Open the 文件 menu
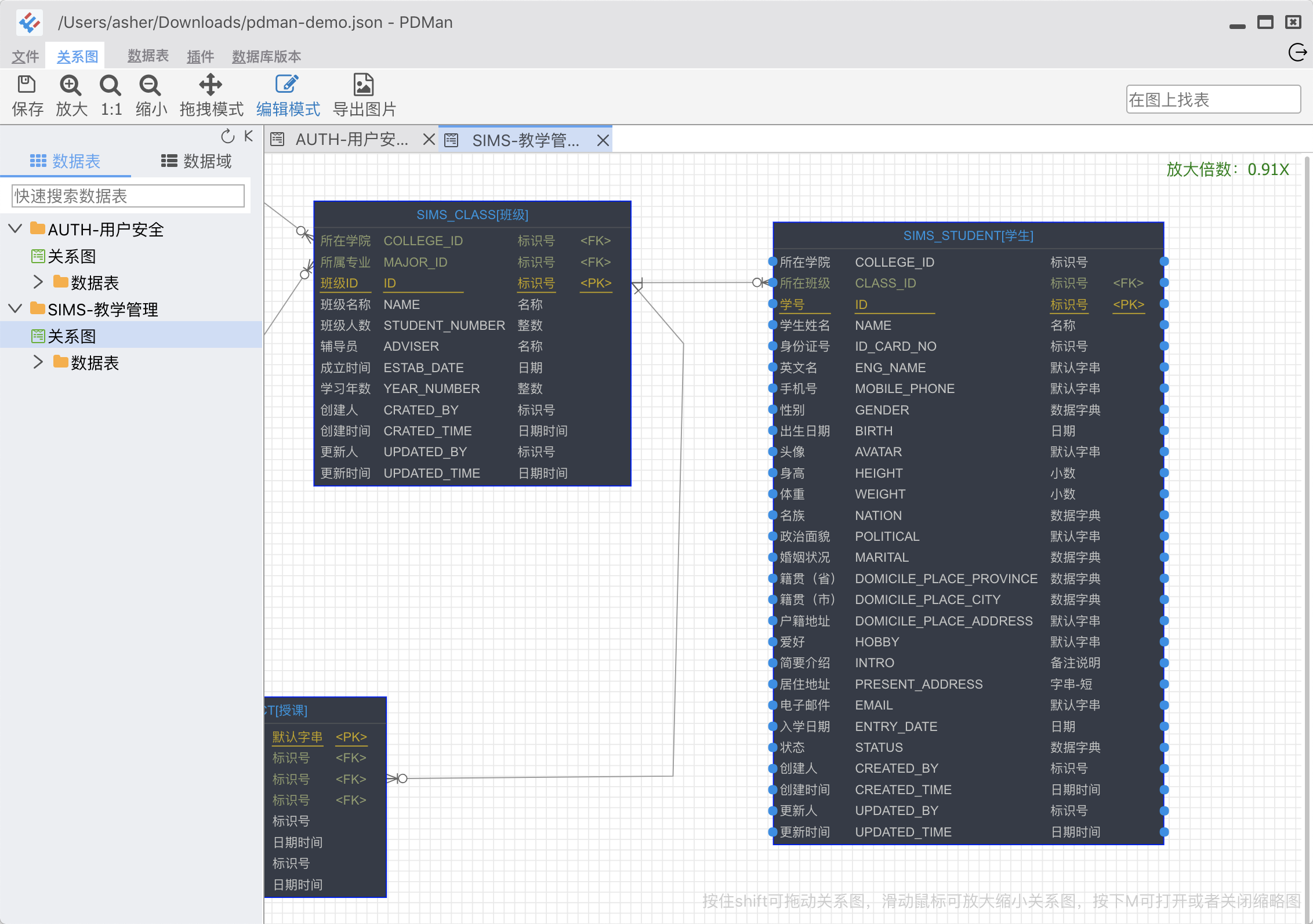This screenshot has height=924, width=1313. [x=24, y=56]
